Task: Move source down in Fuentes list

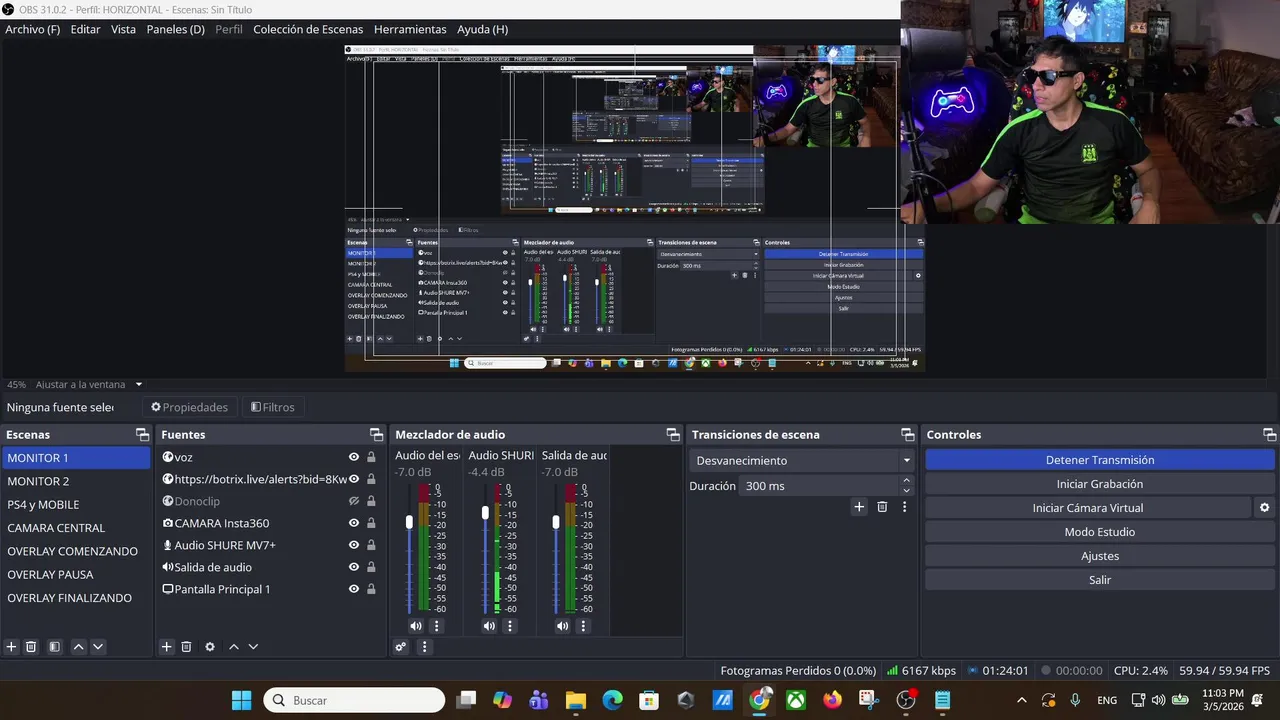Action: click(x=253, y=647)
